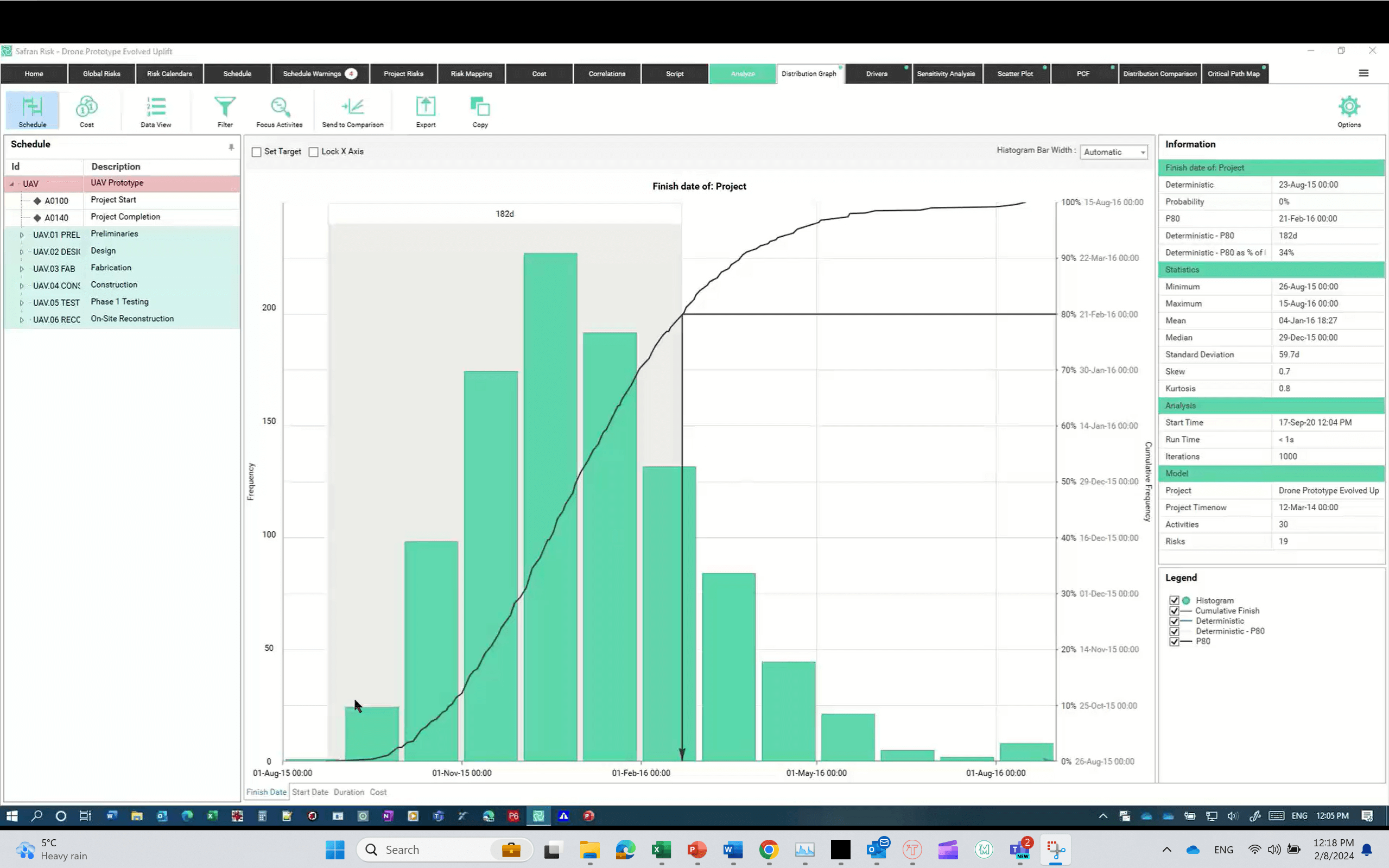
Task: Uncheck the Histogram legend checkbox
Action: pos(1174,600)
